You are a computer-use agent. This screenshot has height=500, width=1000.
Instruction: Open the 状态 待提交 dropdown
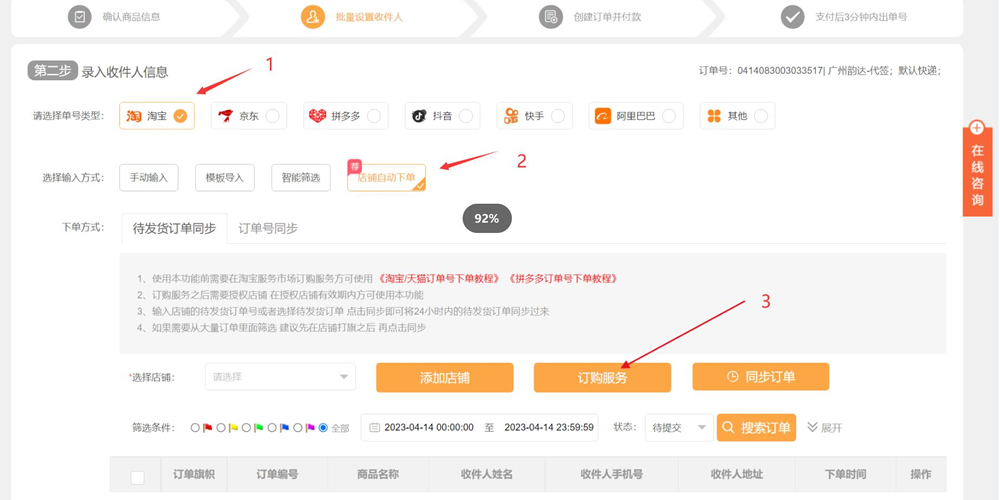678,428
